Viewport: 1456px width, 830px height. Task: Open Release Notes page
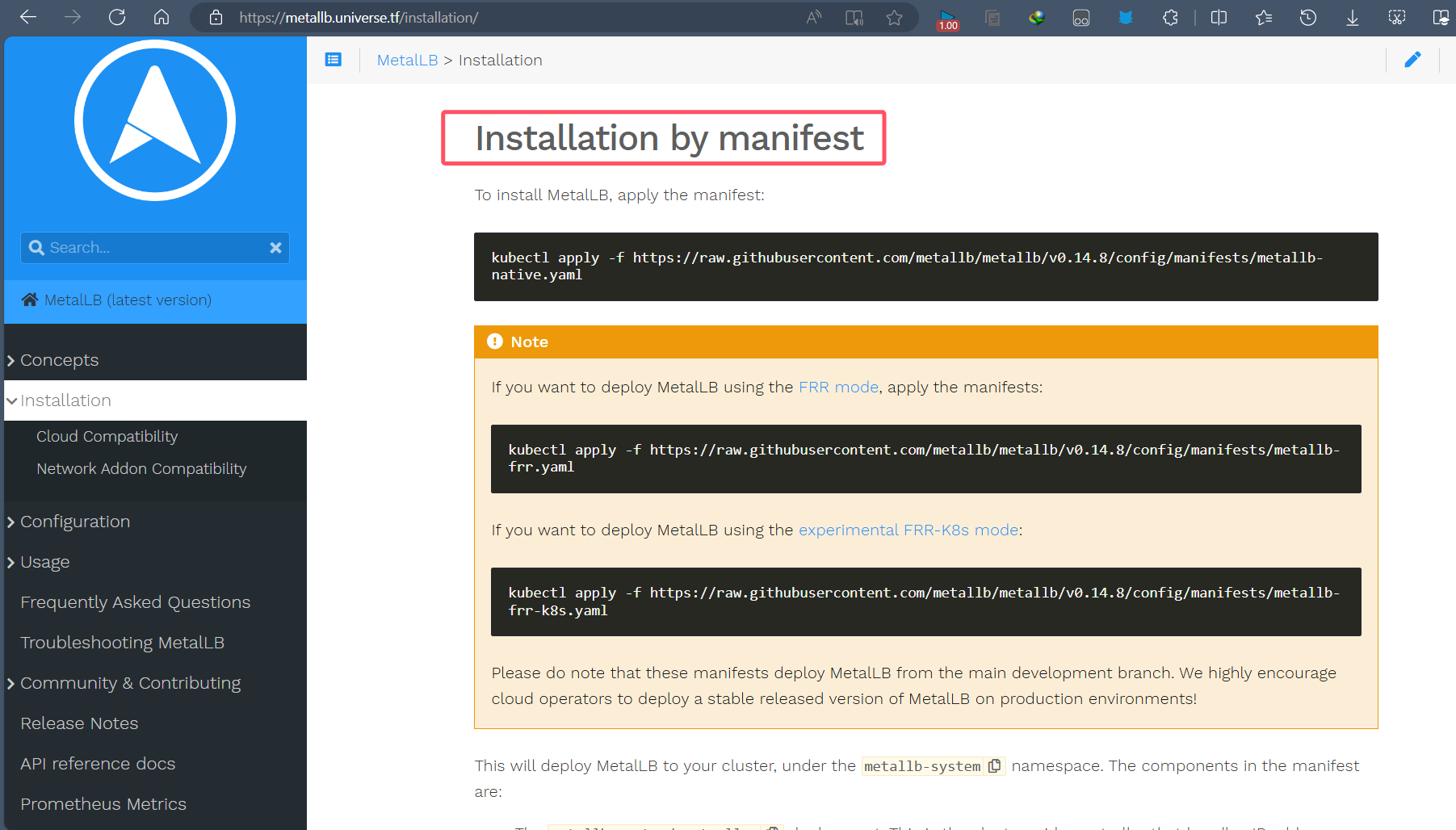point(79,723)
